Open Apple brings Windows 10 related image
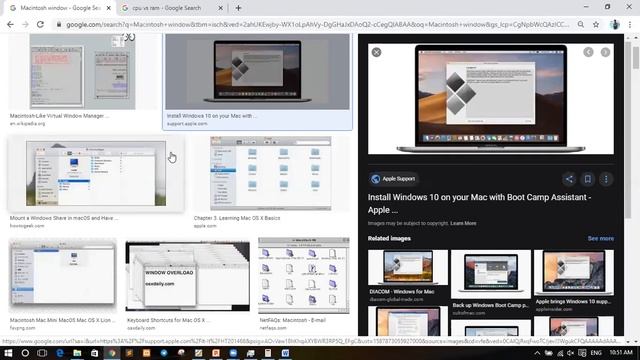640x360 pixels. coord(573,272)
